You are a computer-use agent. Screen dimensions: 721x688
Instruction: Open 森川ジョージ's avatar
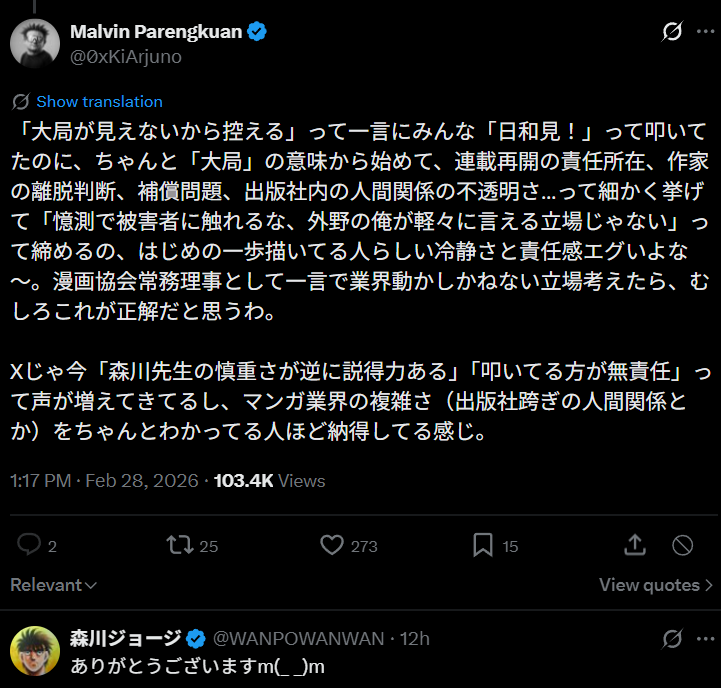(34, 651)
